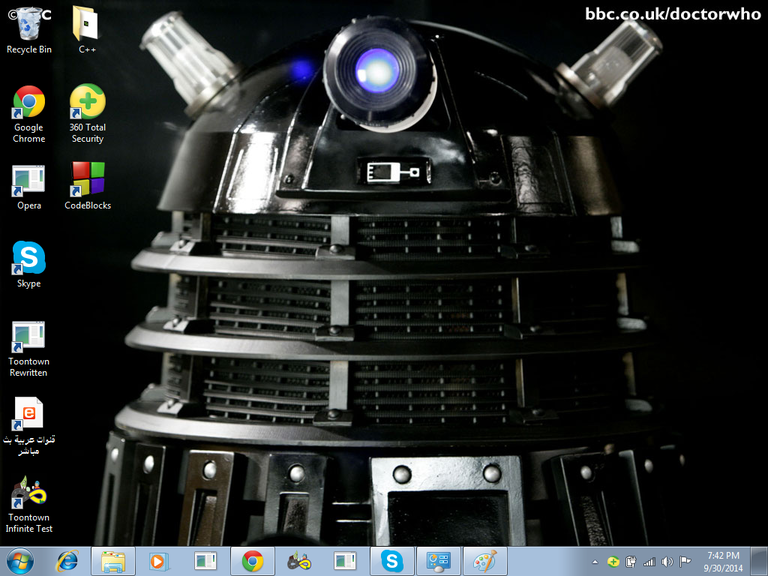The width and height of the screenshot is (768, 576).
Task: Switch to Paint in the taskbar
Action: (x=485, y=561)
